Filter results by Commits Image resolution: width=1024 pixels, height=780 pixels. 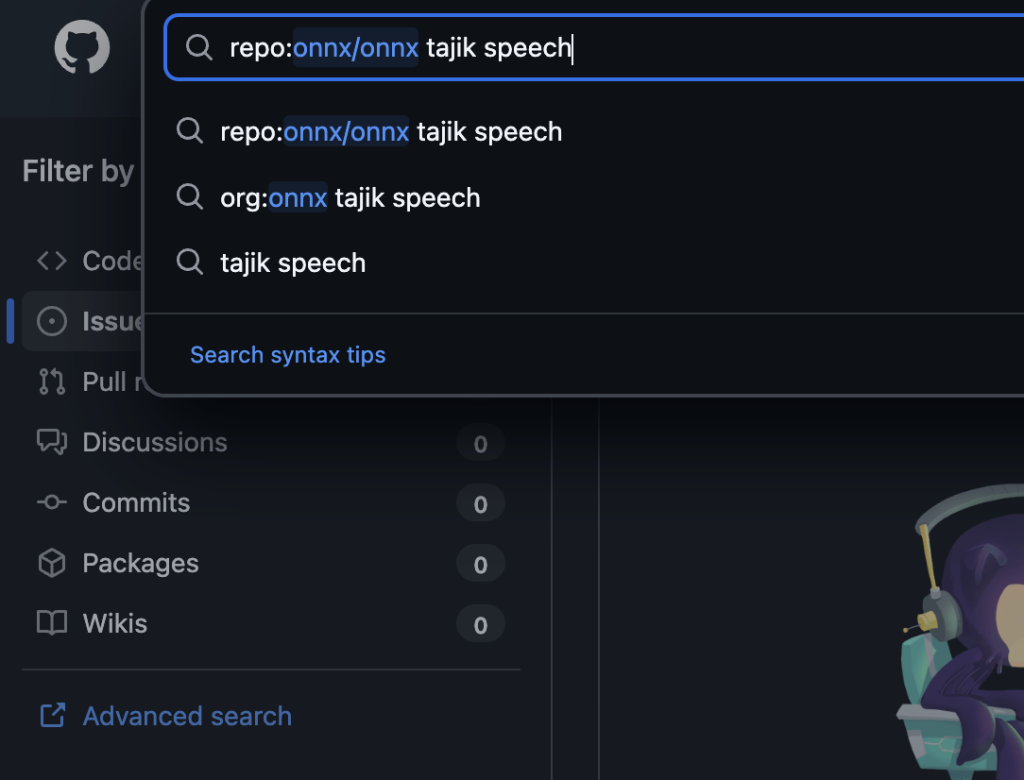136,502
